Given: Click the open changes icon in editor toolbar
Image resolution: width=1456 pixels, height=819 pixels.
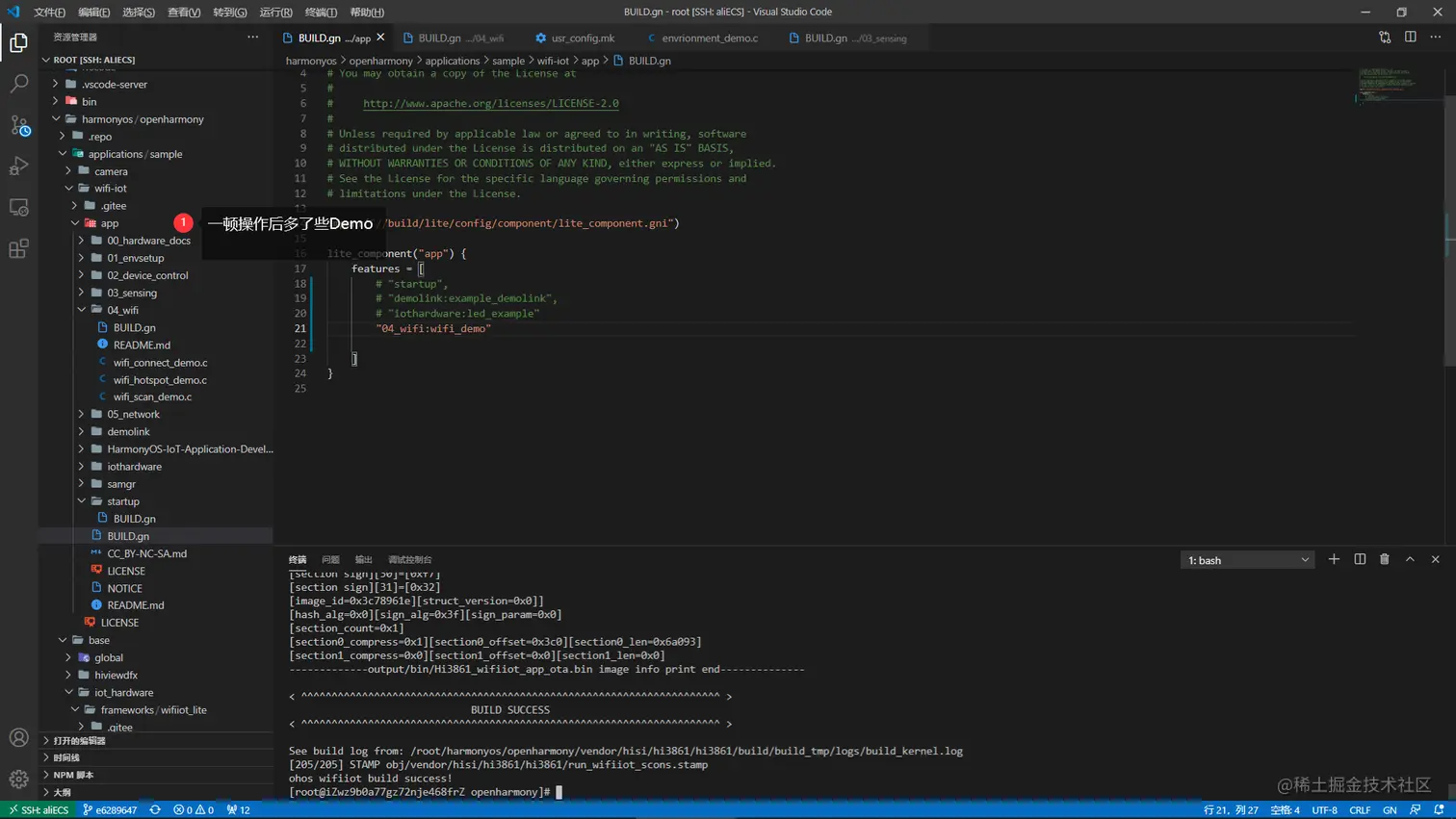Looking at the screenshot, I should 1385,38.
